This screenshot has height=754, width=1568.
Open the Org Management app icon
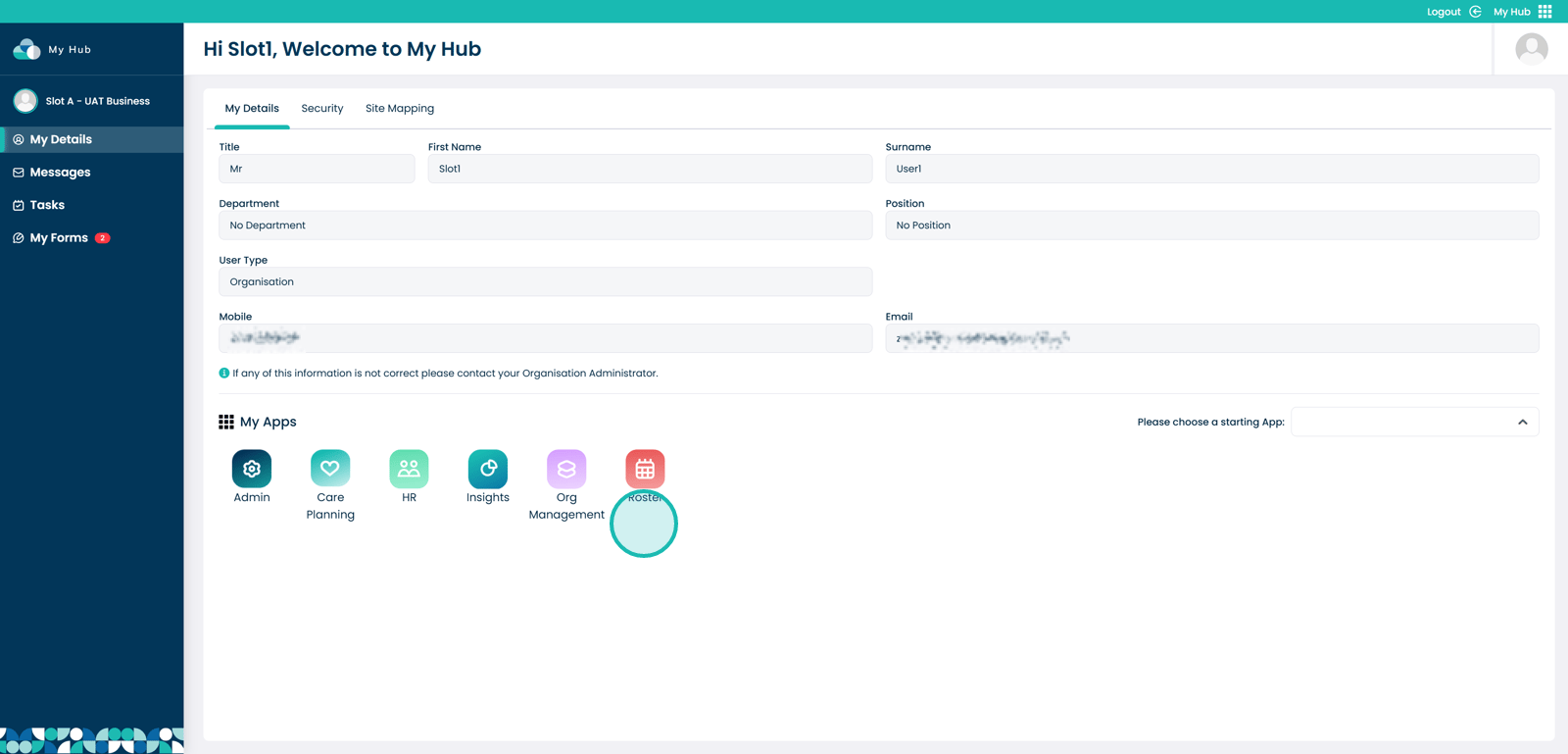pos(566,469)
